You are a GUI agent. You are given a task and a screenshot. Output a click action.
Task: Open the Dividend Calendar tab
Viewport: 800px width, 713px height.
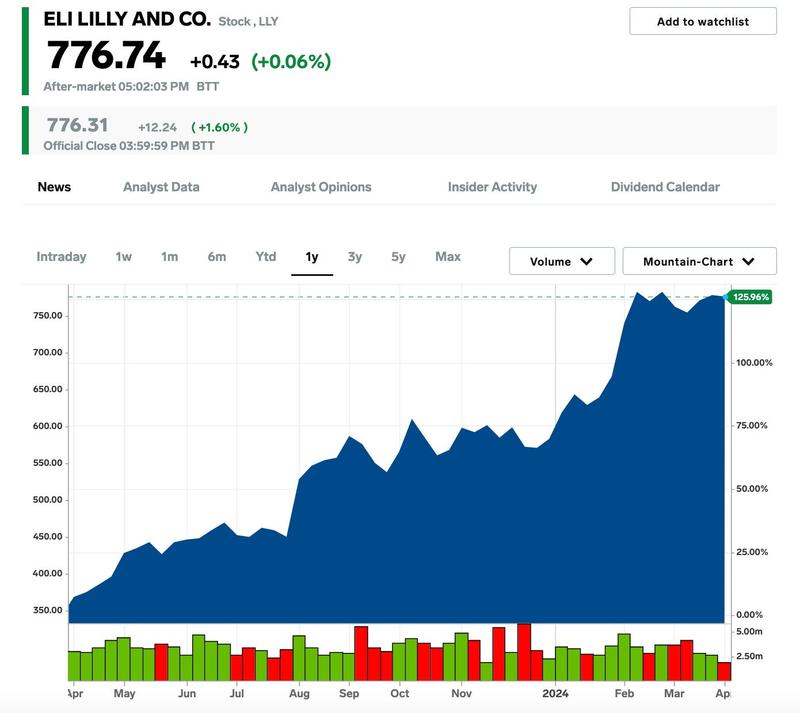click(665, 187)
